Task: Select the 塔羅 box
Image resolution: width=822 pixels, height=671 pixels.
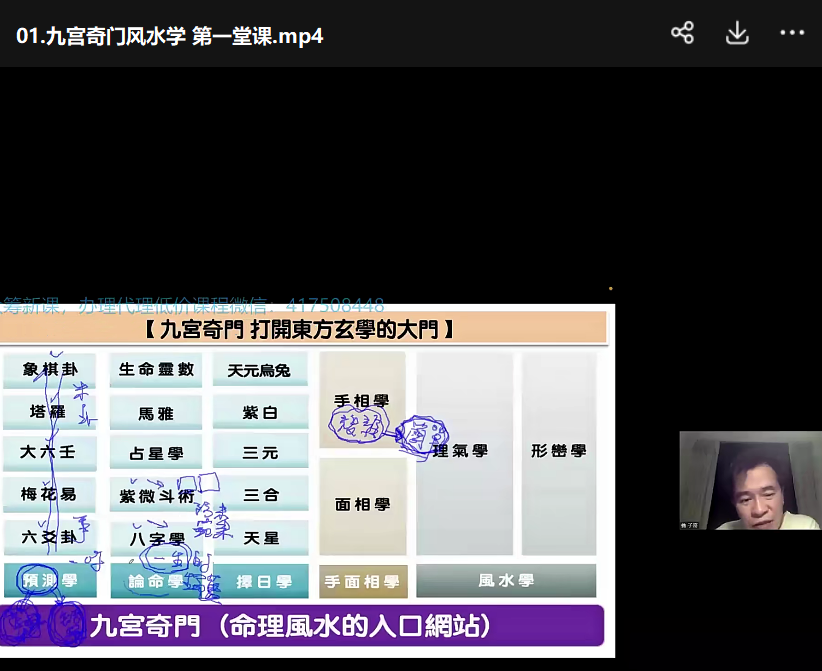Action: (x=50, y=411)
